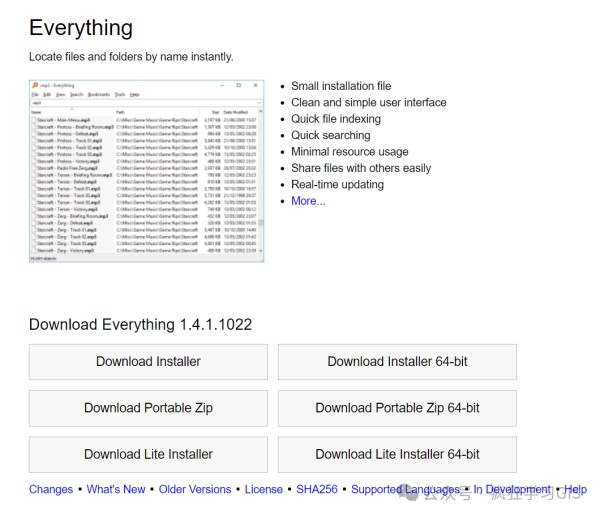Viewport: 600px width, 517px height.
Task: Open the Changes link
Action: tap(51, 489)
